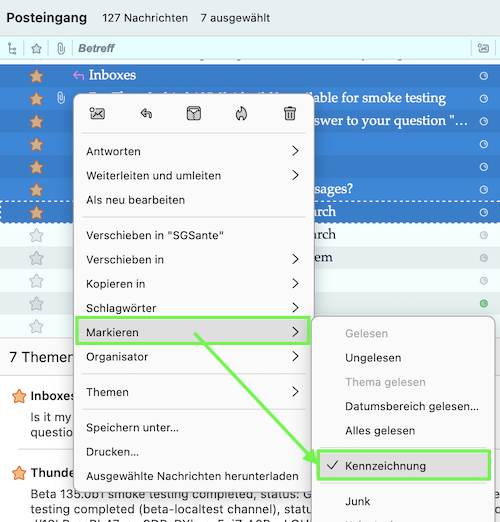500x522 pixels.
Task: Open the Verschieben in submenu
Action: [193, 259]
